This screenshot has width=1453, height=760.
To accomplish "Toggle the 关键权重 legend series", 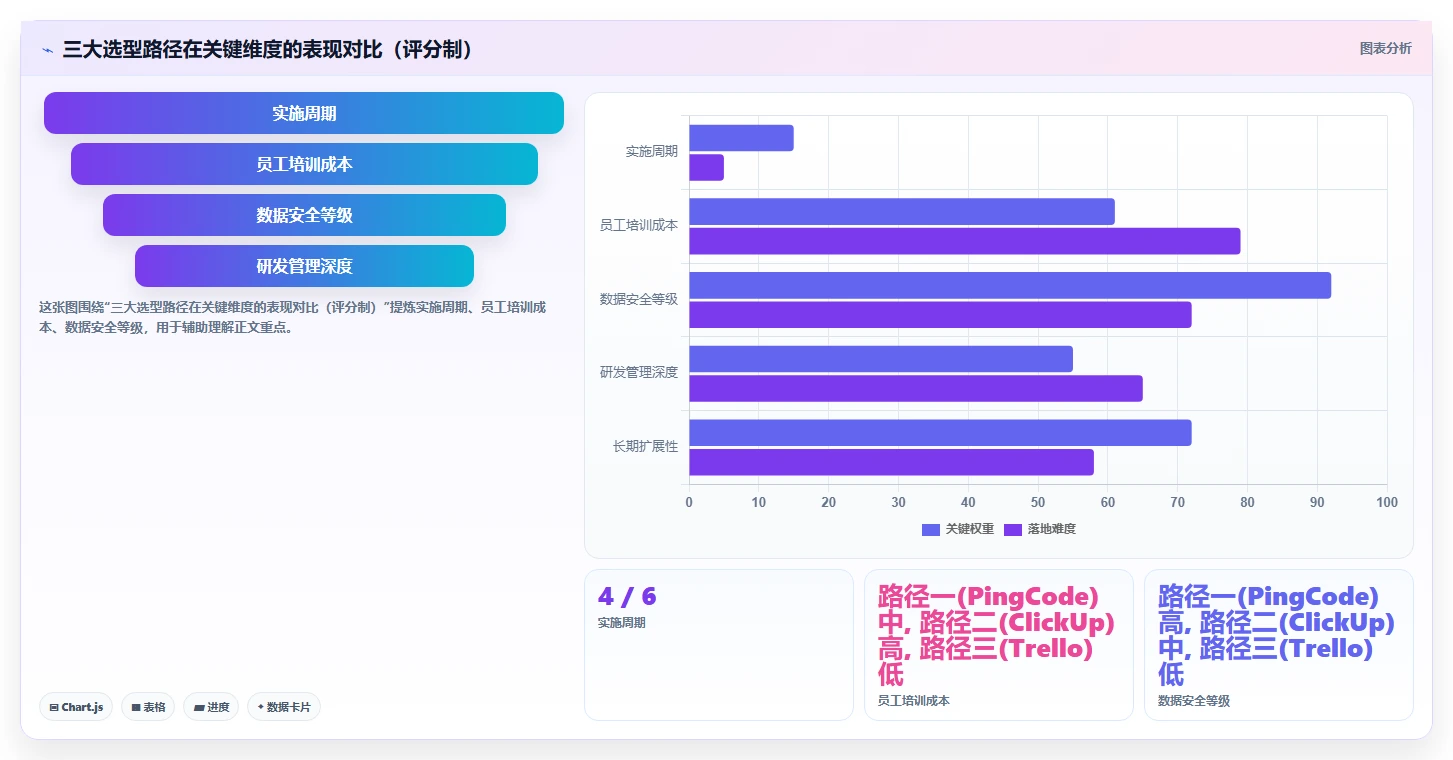I will pyautogui.click(x=958, y=529).
